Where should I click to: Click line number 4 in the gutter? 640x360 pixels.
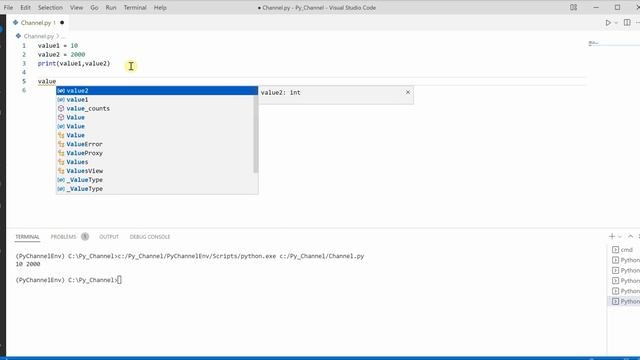[x=24, y=73]
